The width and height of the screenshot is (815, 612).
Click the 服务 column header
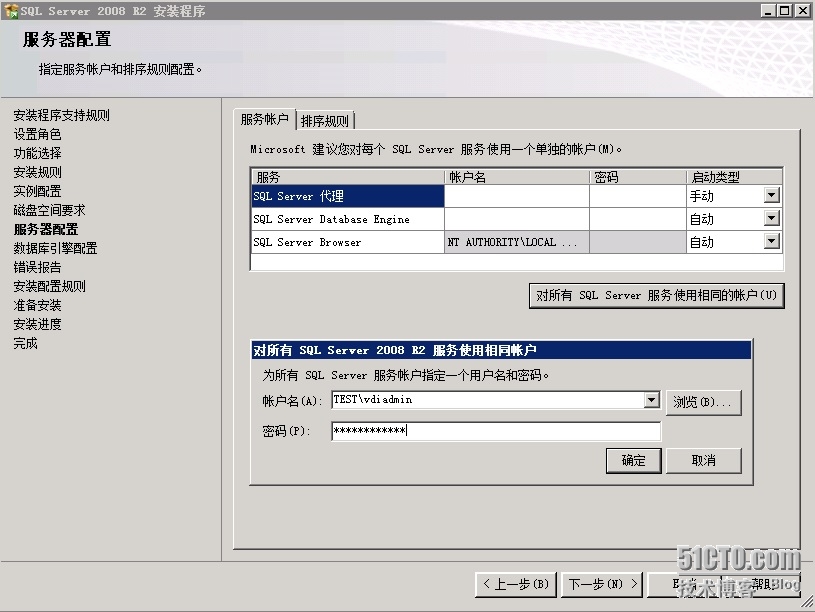point(348,177)
